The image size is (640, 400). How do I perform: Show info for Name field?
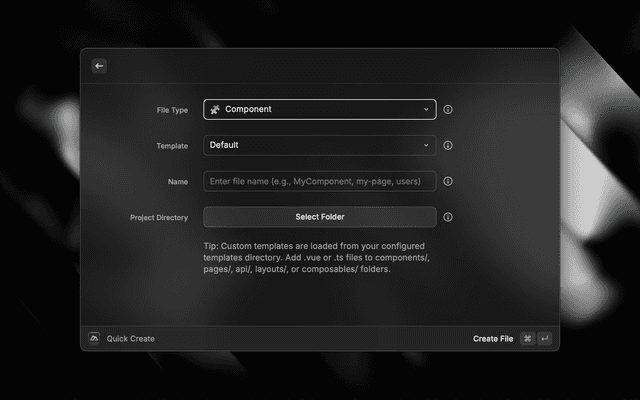pos(448,181)
